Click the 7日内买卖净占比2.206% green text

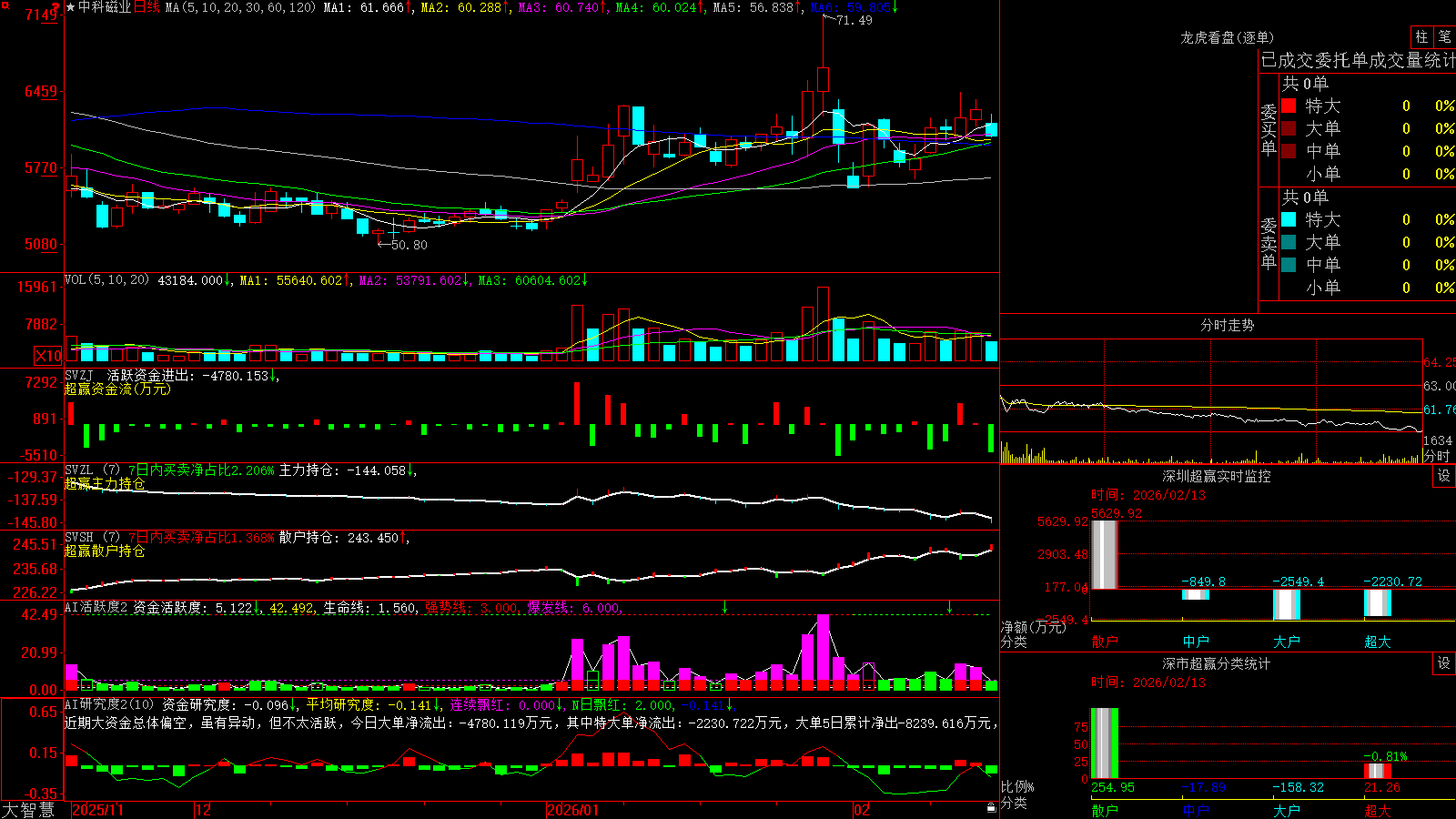(x=200, y=470)
